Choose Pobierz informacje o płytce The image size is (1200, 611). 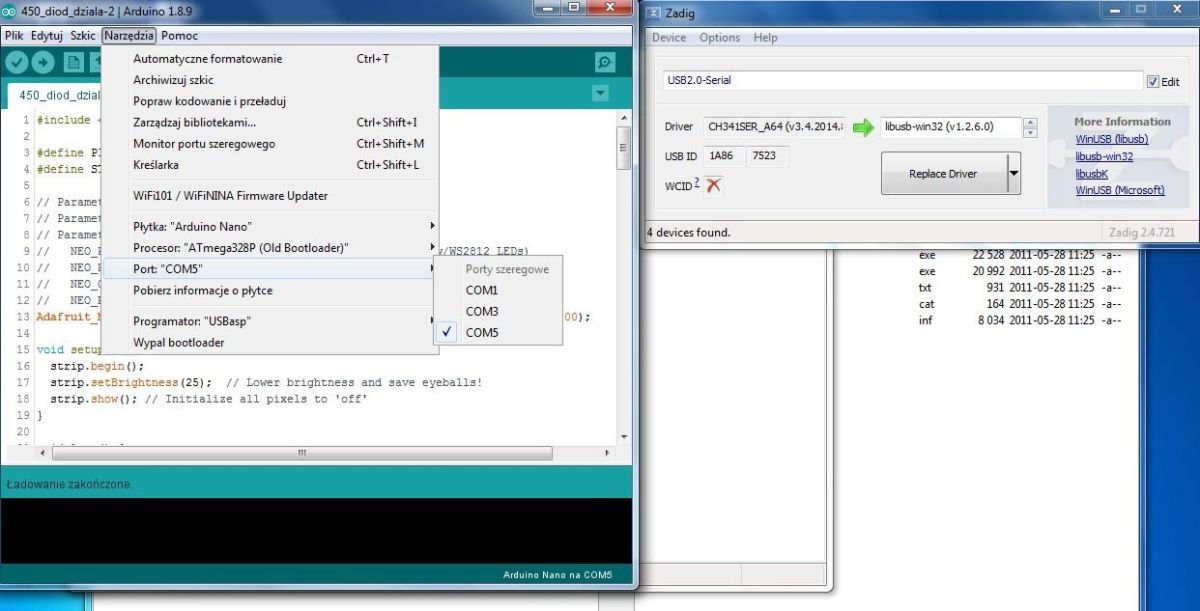(271, 290)
